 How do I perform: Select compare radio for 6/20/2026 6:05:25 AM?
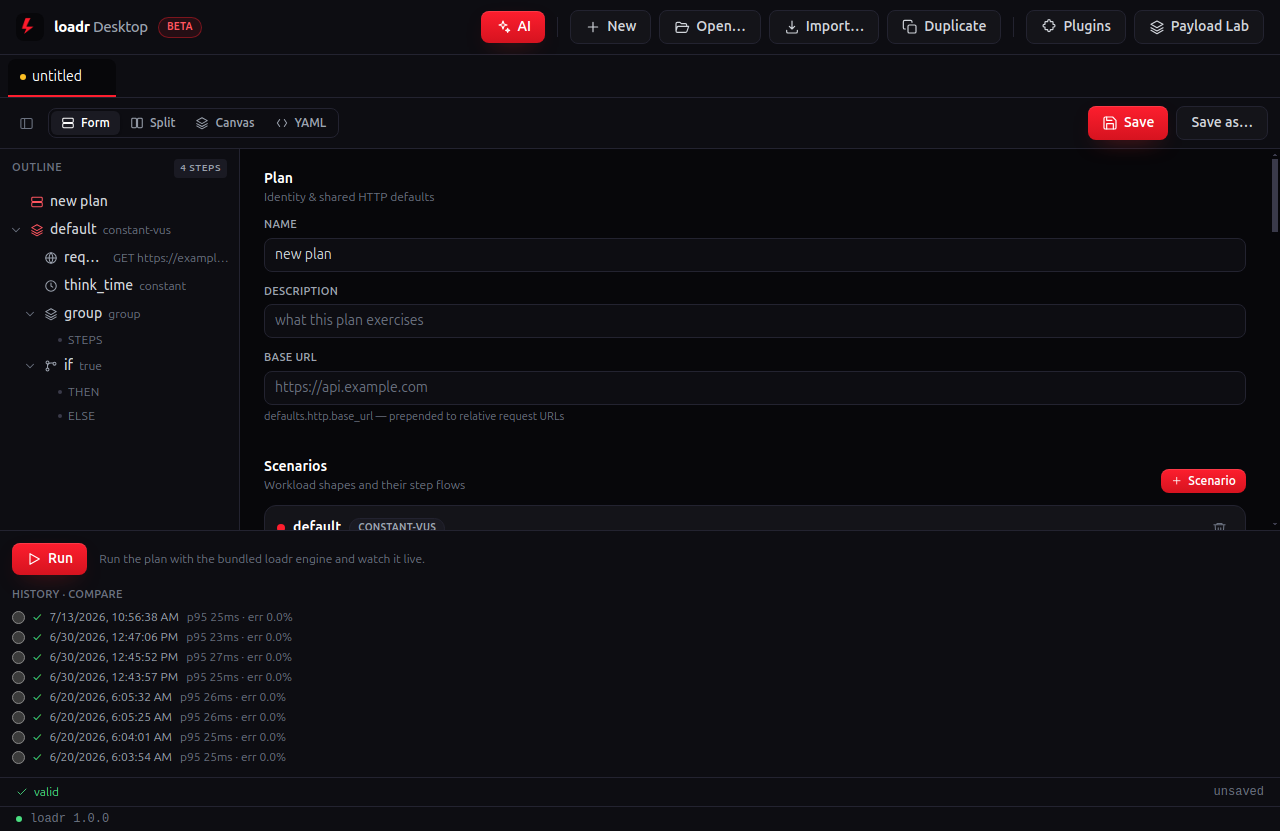18,717
